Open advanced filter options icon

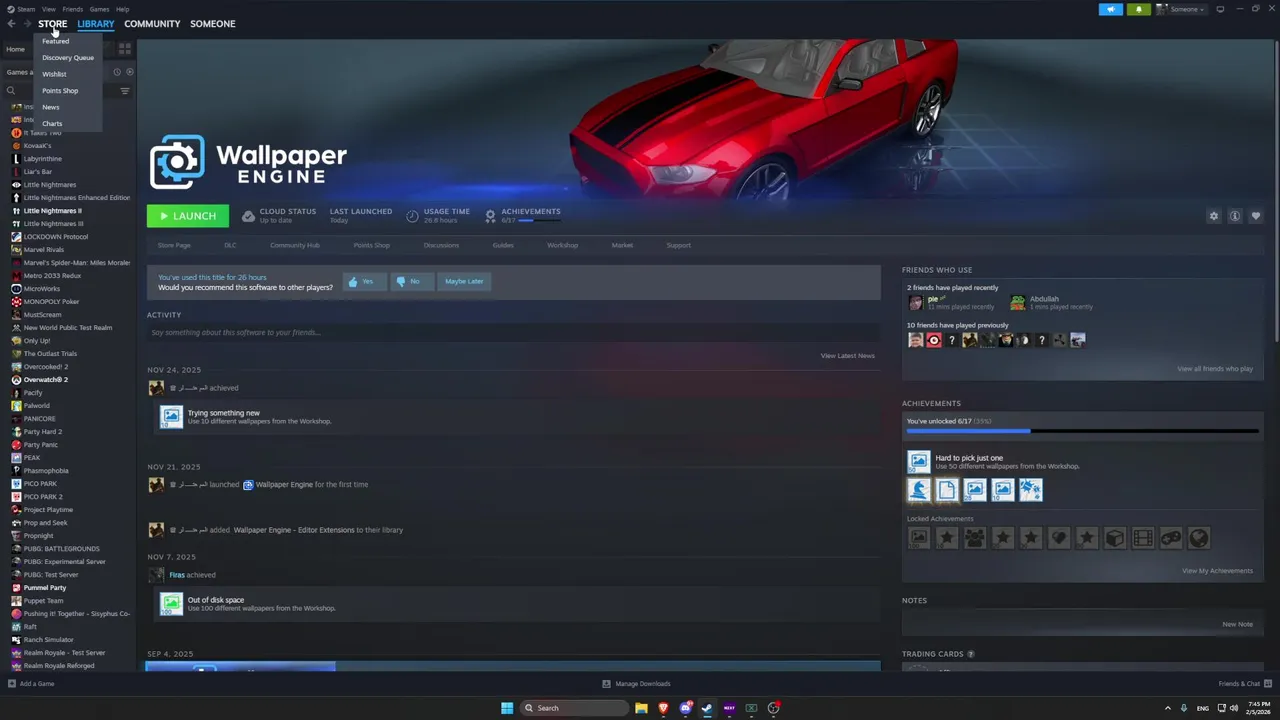tap(125, 91)
